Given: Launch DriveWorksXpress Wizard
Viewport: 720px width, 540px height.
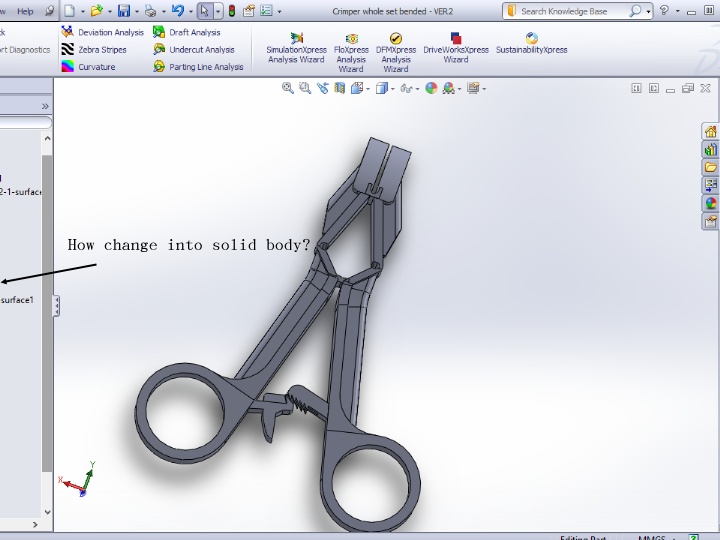Looking at the screenshot, I should (x=456, y=48).
